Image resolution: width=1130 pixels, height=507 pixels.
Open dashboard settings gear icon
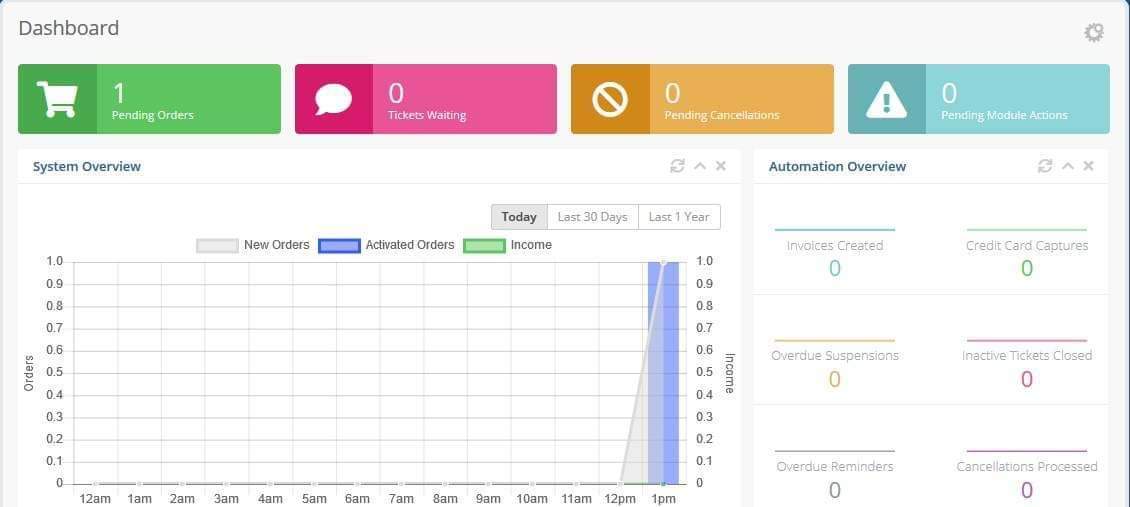[1094, 32]
